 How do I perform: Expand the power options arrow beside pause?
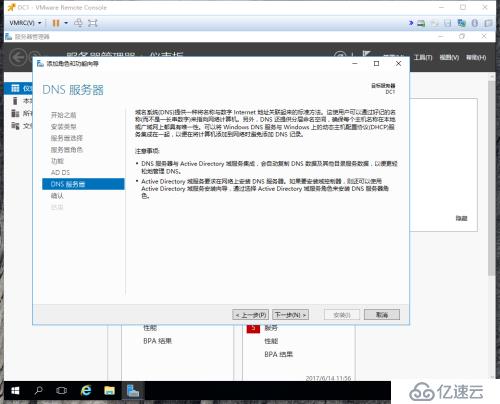(x=66, y=23)
